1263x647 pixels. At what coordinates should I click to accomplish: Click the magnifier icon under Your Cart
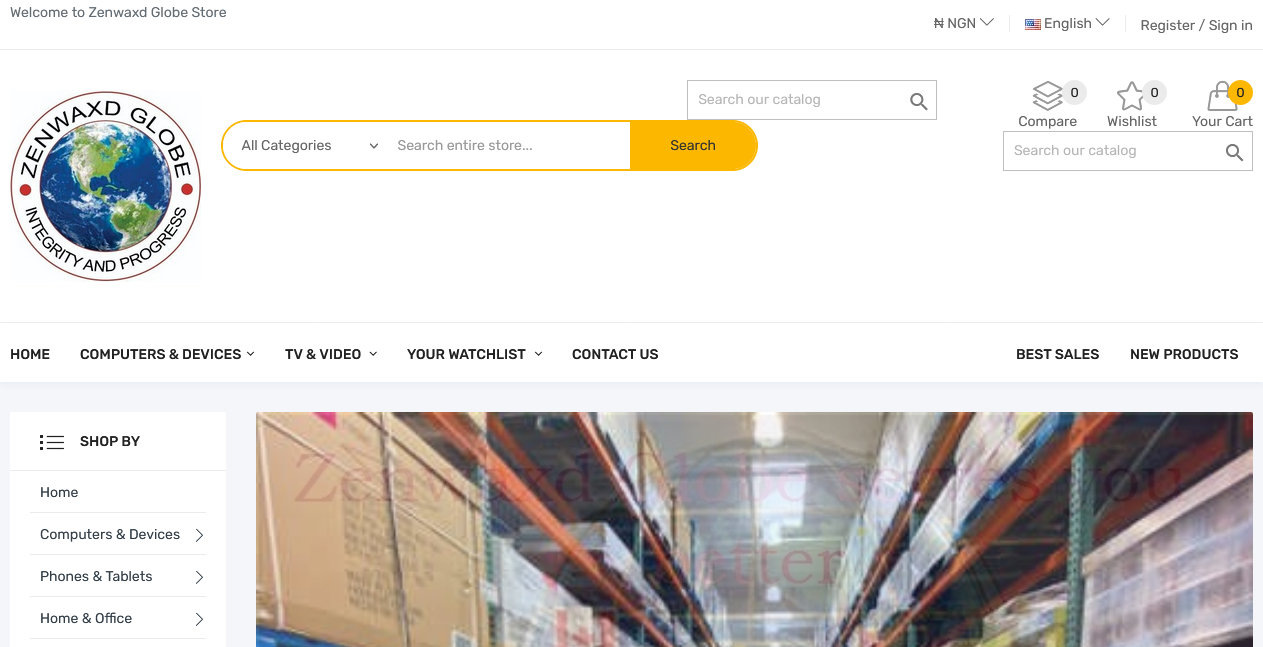(1234, 152)
